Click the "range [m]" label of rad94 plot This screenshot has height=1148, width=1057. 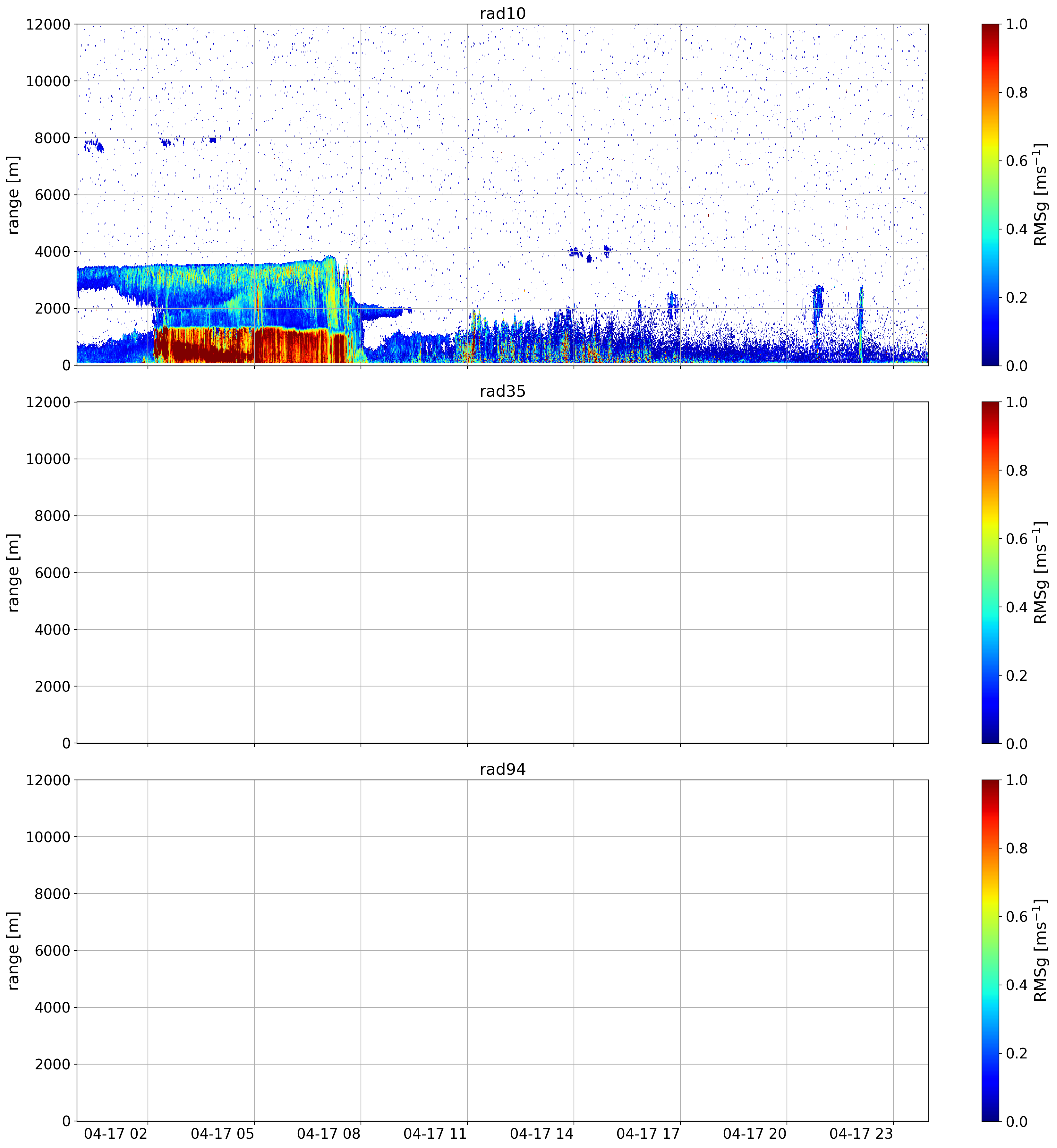[x=14, y=951]
